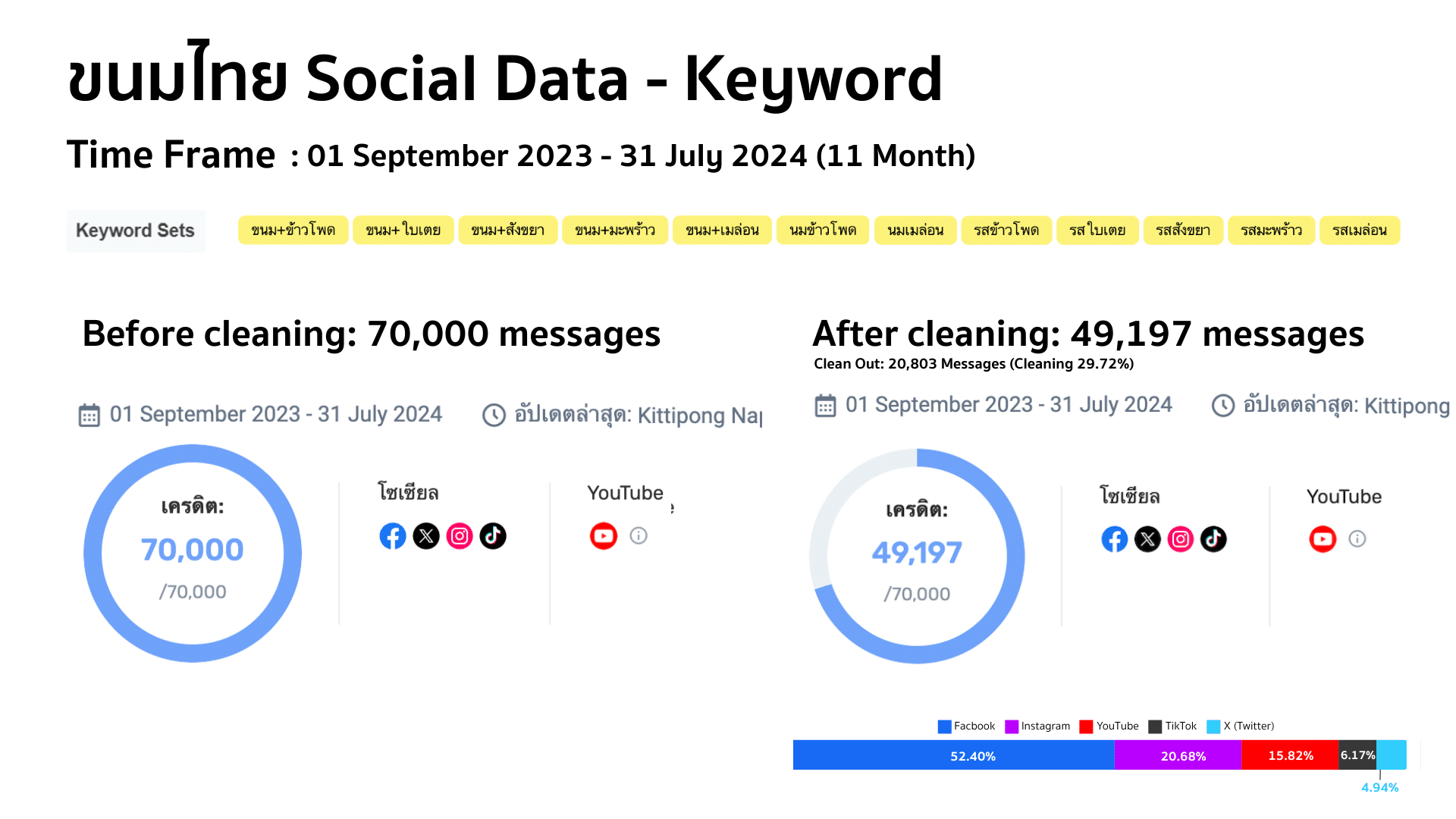The width and height of the screenshot is (1456, 819).
Task: Click the TikTok icon in the before-cleaning panel
Action: pos(493,536)
